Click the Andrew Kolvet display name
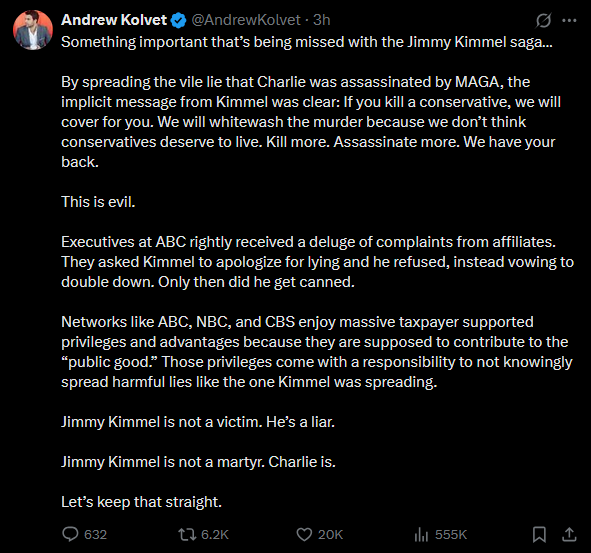 point(114,20)
